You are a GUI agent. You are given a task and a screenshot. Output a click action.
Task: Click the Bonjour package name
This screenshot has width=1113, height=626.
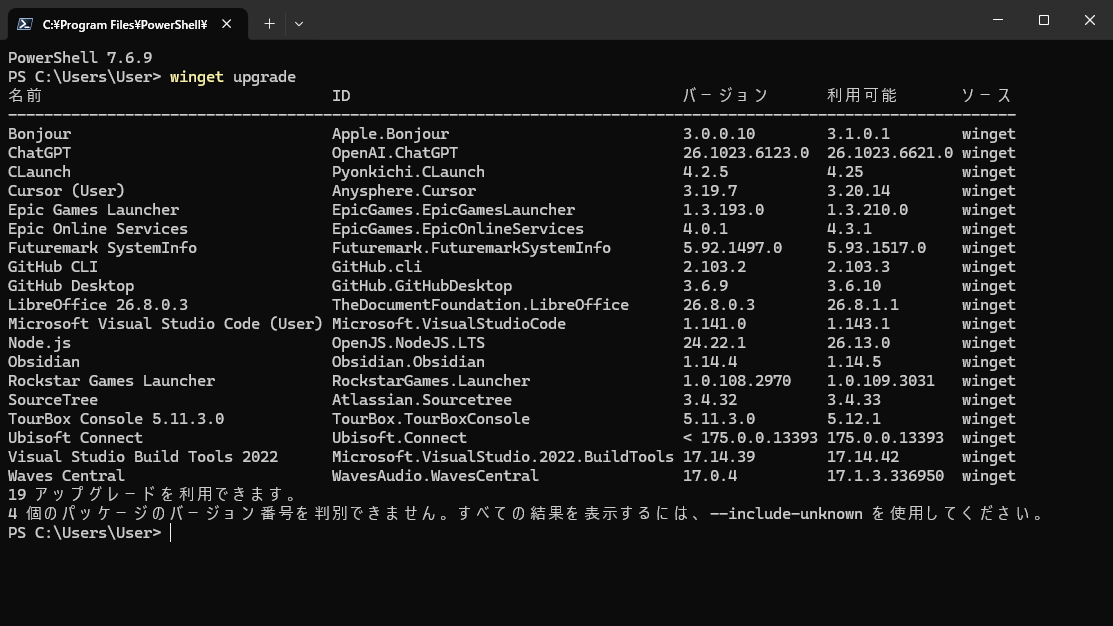pos(40,134)
